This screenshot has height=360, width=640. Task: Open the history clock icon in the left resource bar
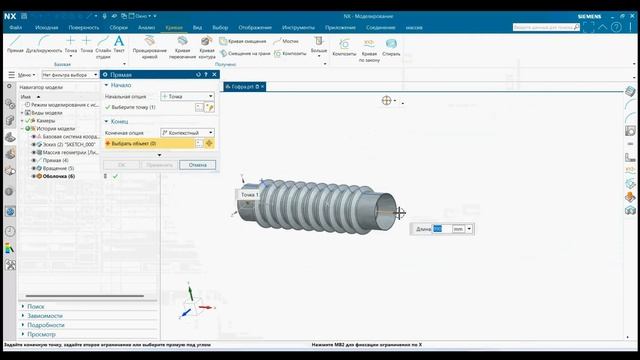pos(10,231)
